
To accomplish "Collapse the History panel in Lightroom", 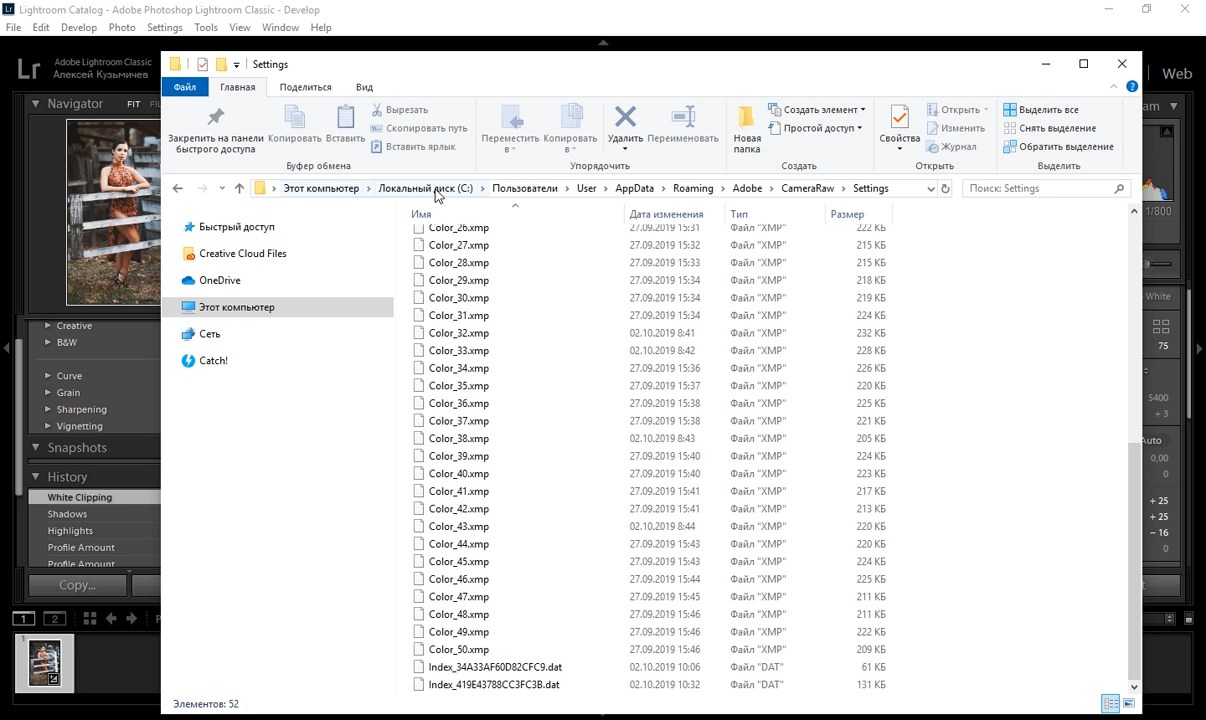I will (x=35, y=477).
